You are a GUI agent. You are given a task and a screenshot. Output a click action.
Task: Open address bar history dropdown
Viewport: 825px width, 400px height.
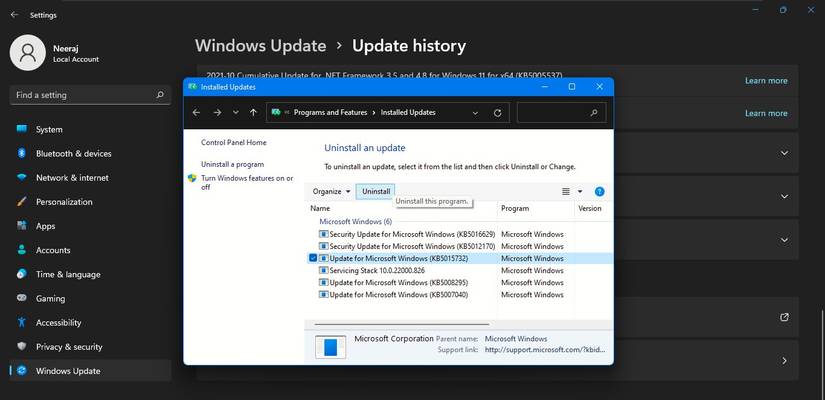click(x=476, y=113)
